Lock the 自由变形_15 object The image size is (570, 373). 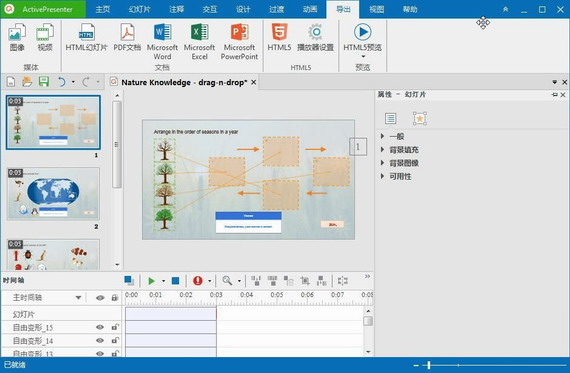(x=115, y=327)
